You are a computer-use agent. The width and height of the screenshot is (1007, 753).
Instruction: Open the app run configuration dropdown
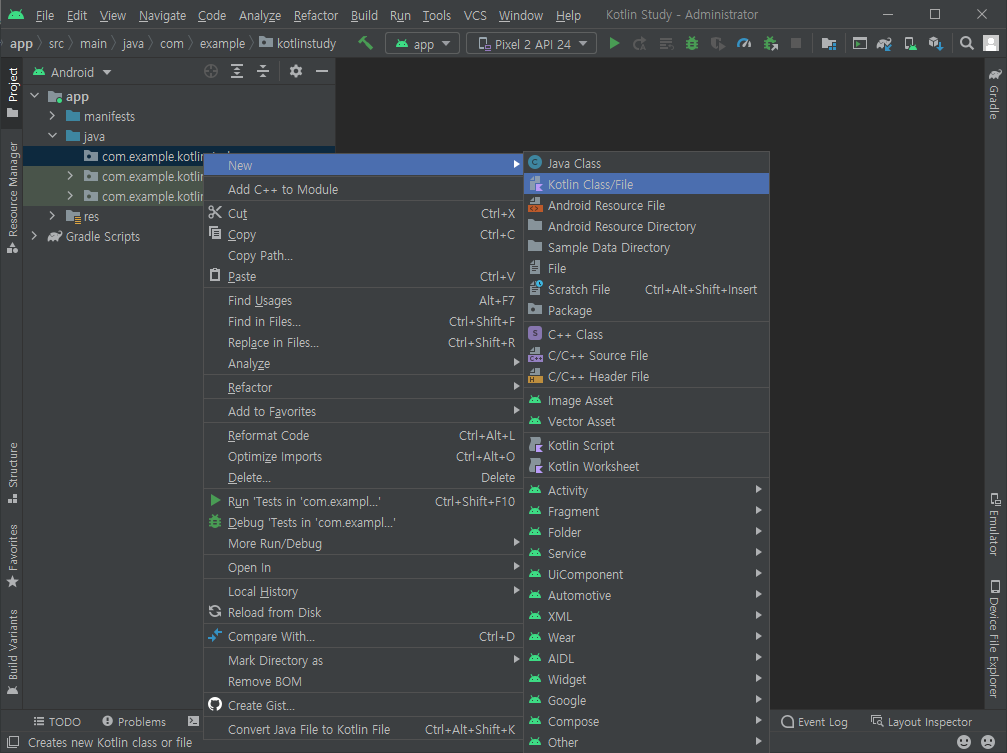point(421,43)
